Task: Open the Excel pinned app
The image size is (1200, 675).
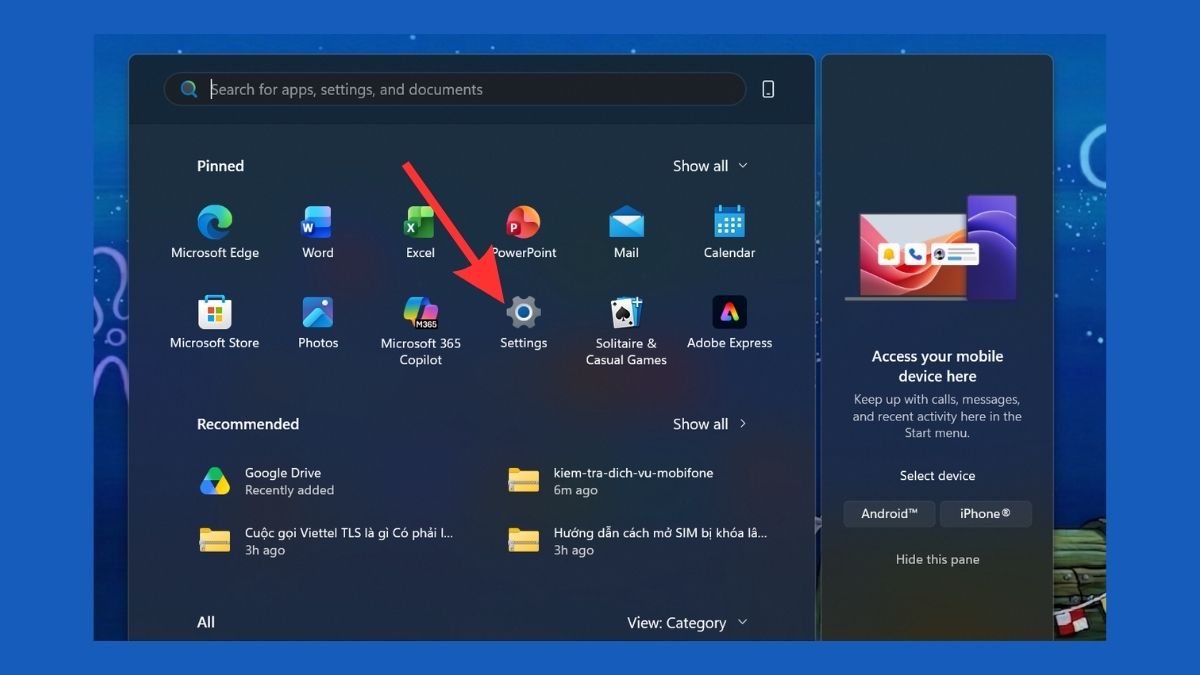Action: (420, 222)
